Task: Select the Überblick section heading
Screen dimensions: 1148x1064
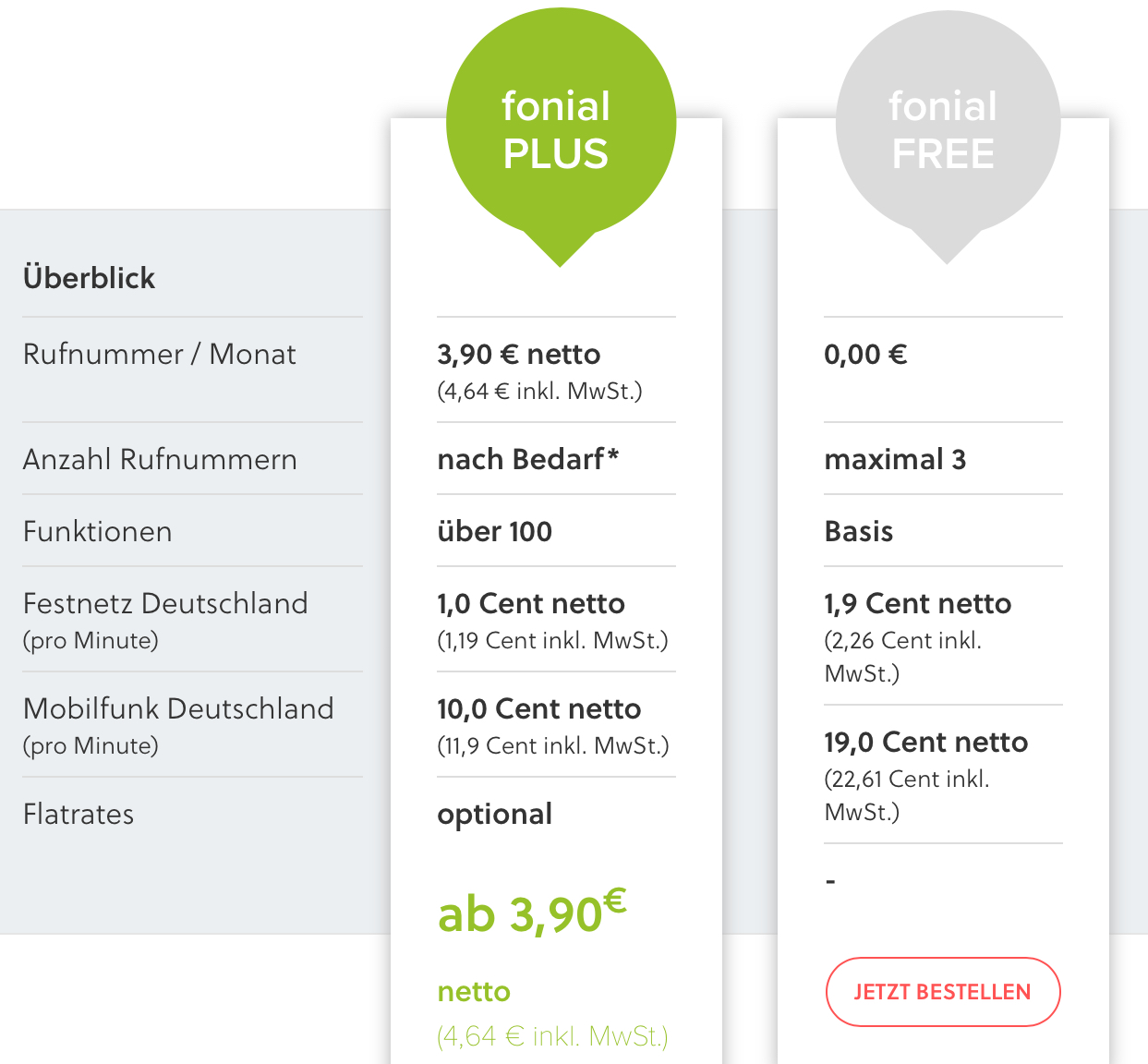Action: [x=89, y=278]
